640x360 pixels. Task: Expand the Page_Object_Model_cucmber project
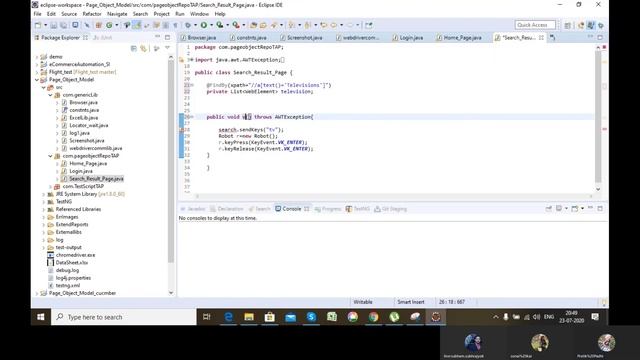pos(37,293)
